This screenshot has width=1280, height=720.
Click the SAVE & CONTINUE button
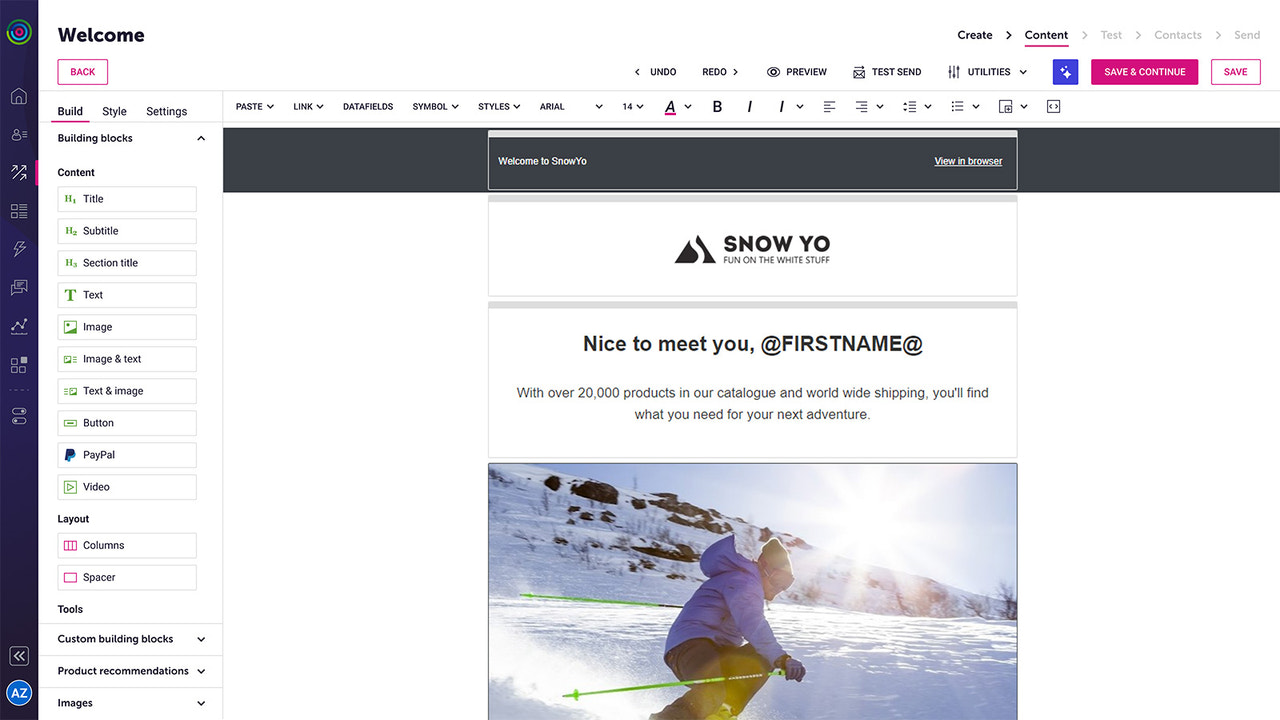tap(1144, 71)
